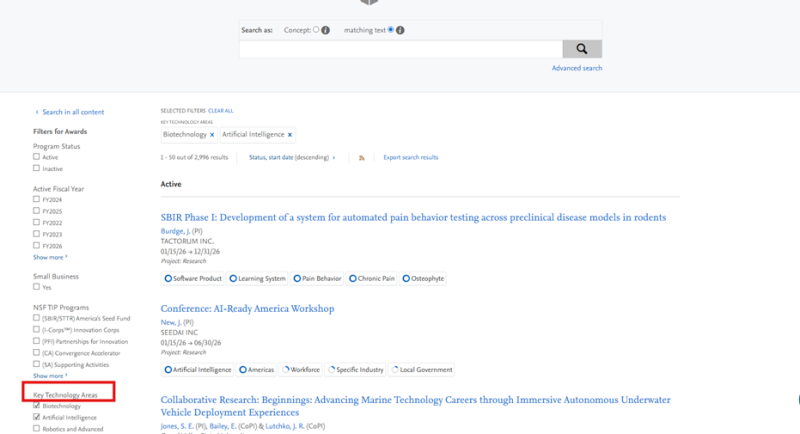Remove the Artificial Intelligence filter chip
This screenshot has height=434, width=800.
290,134
